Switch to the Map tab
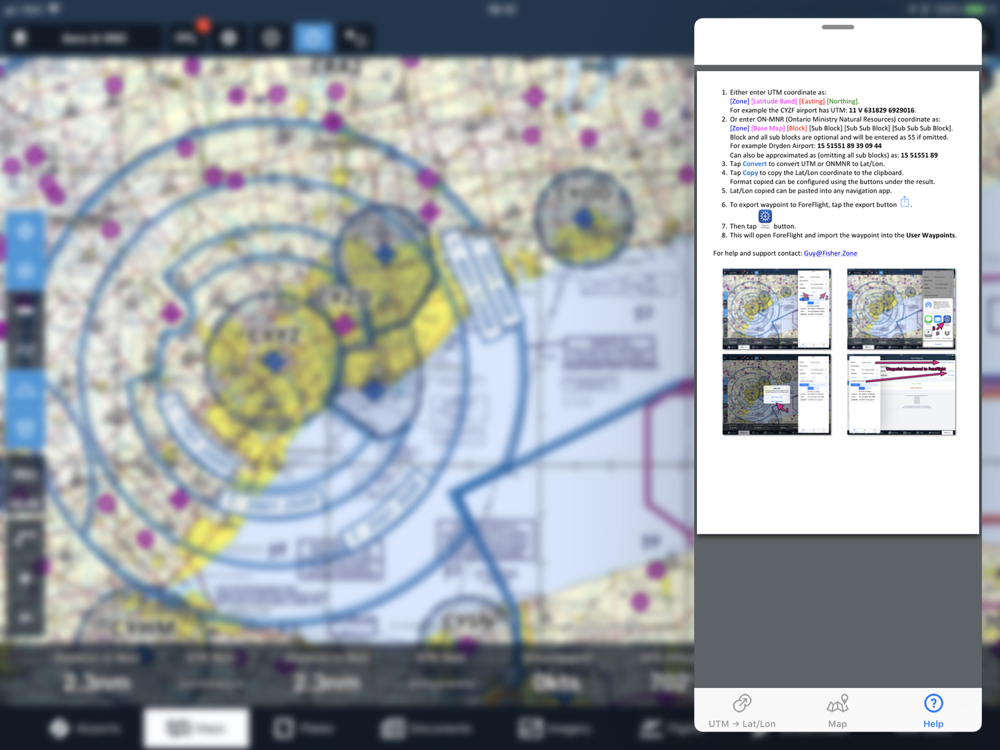This screenshot has height=750, width=1000. pyautogui.click(x=837, y=710)
